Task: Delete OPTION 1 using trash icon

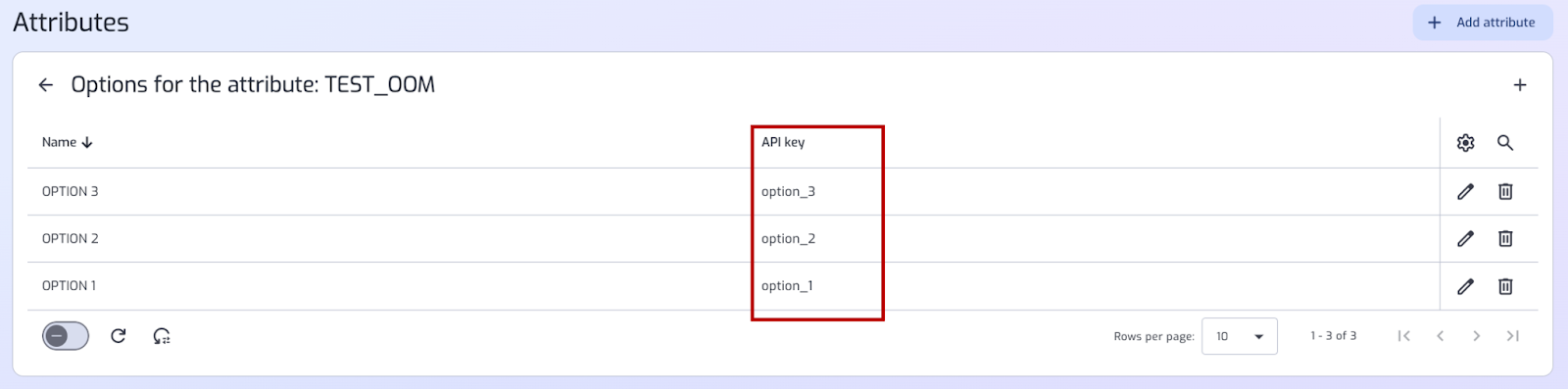Action: pyautogui.click(x=1505, y=286)
